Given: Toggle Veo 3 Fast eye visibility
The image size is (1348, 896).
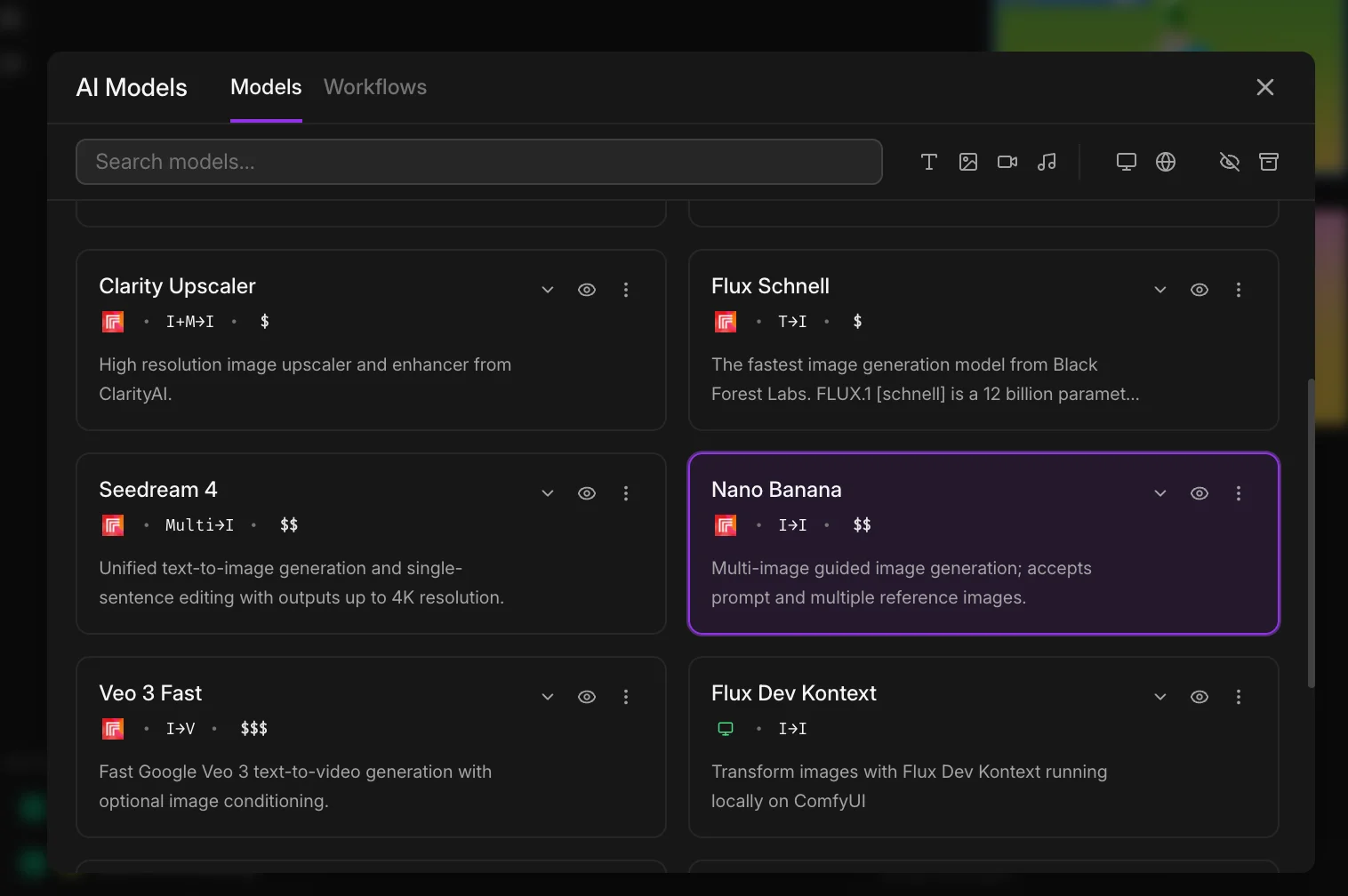Looking at the screenshot, I should point(587,697).
